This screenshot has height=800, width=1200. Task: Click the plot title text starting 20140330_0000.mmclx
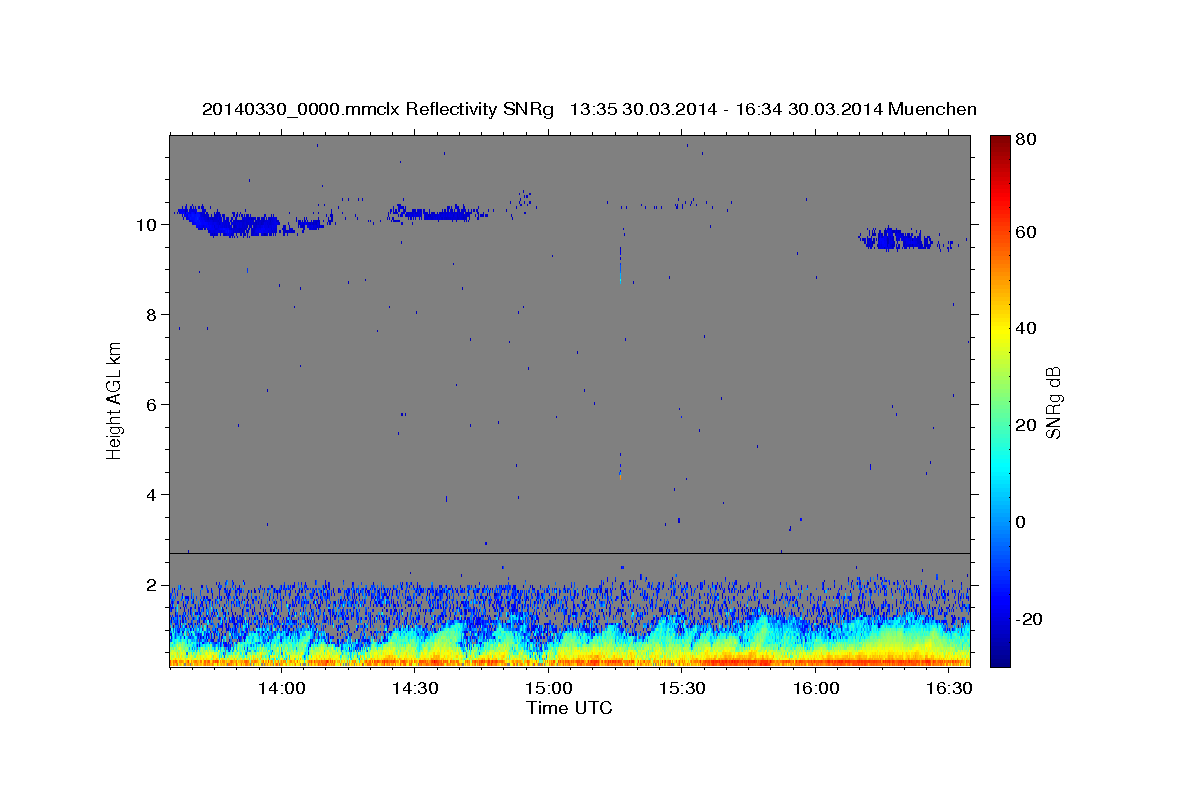[589, 109]
